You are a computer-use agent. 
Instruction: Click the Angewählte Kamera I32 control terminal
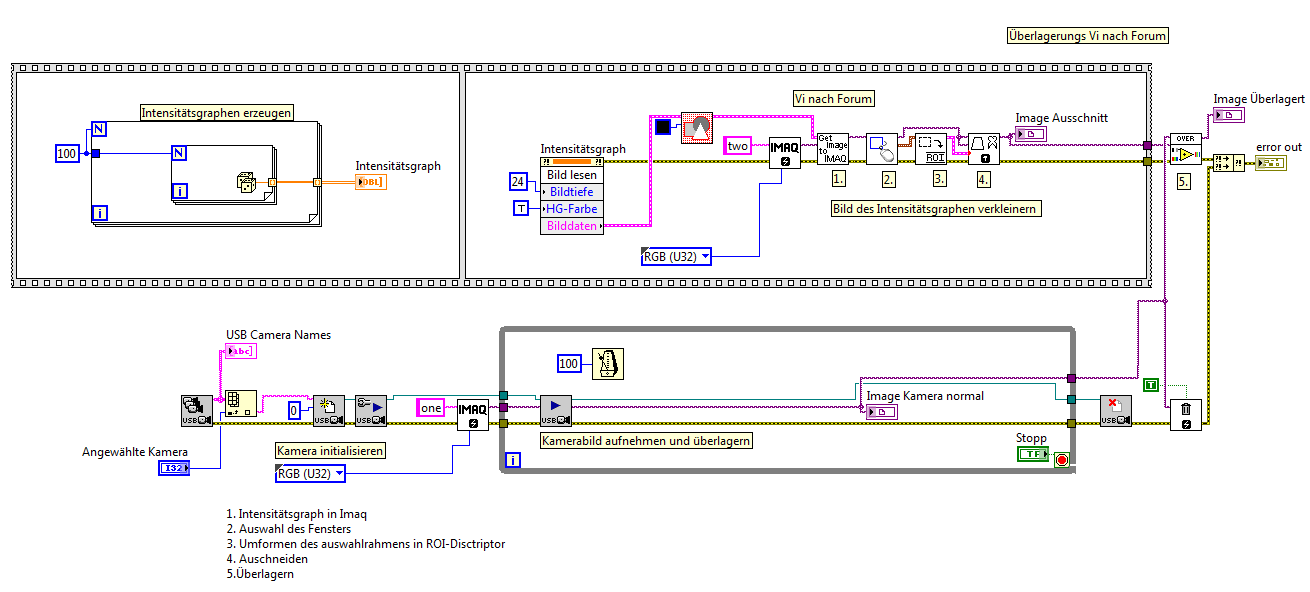tap(174, 468)
